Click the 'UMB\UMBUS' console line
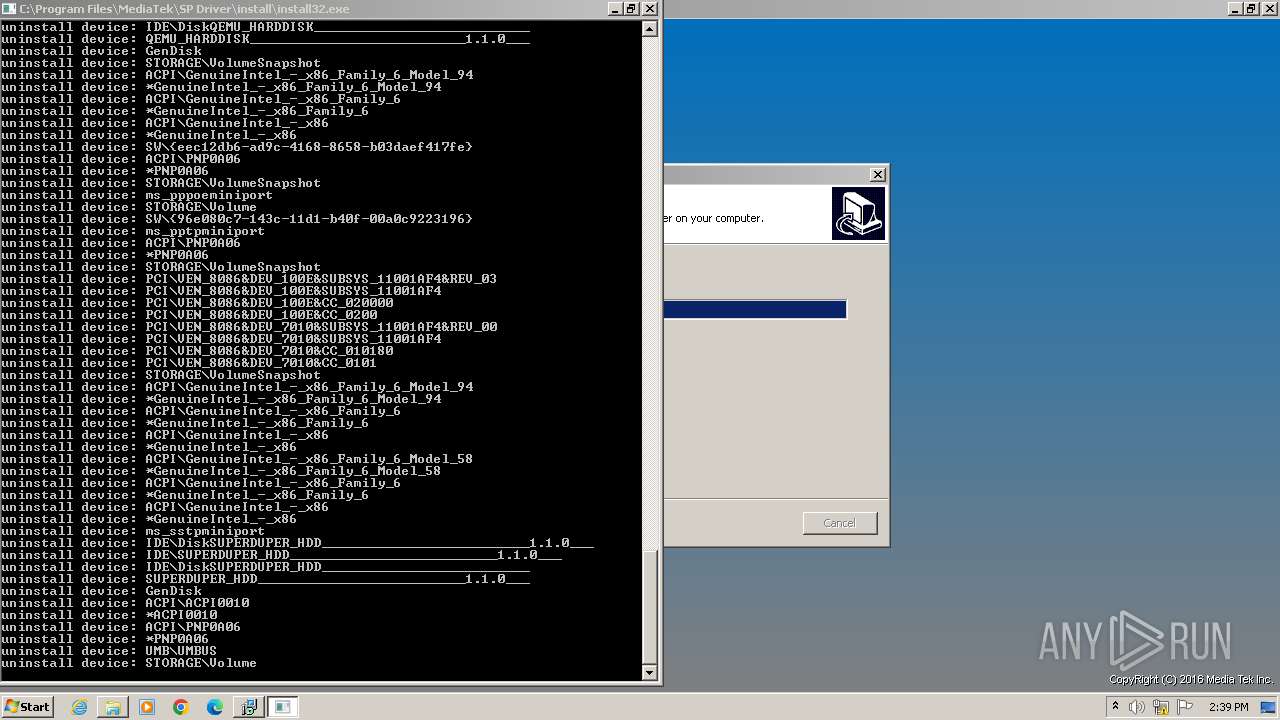This screenshot has height=720, width=1280. [x=109, y=651]
